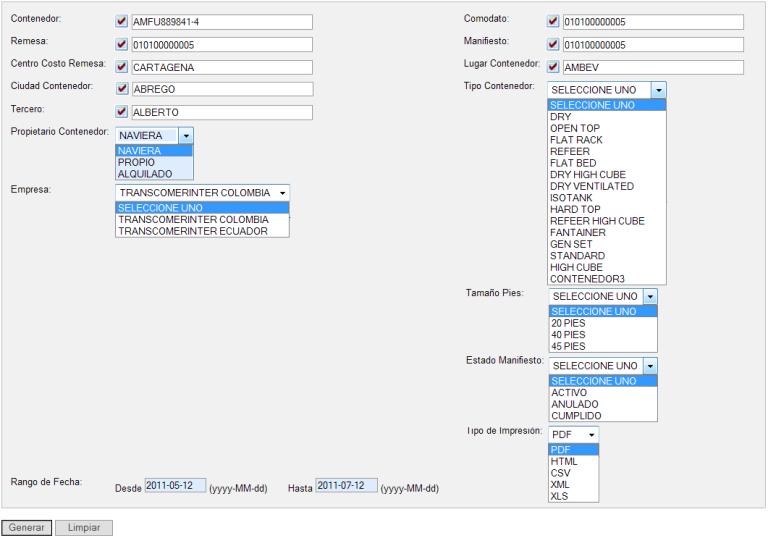Toggle the Comodato checkbox
The width and height of the screenshot is (768, 538).
click(553, 21)
